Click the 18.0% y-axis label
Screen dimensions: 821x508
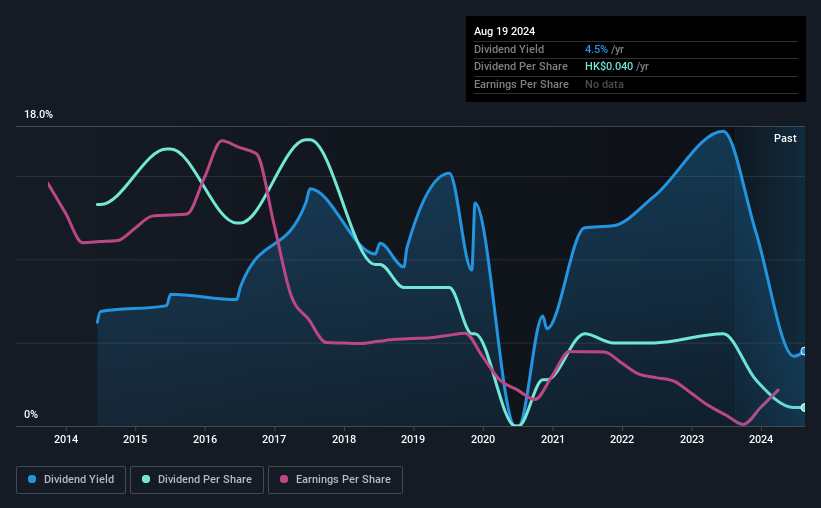click(x=38, y=115)
